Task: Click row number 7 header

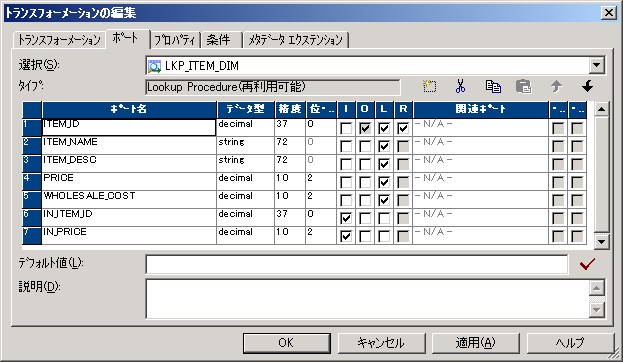Action: [32, 235]
